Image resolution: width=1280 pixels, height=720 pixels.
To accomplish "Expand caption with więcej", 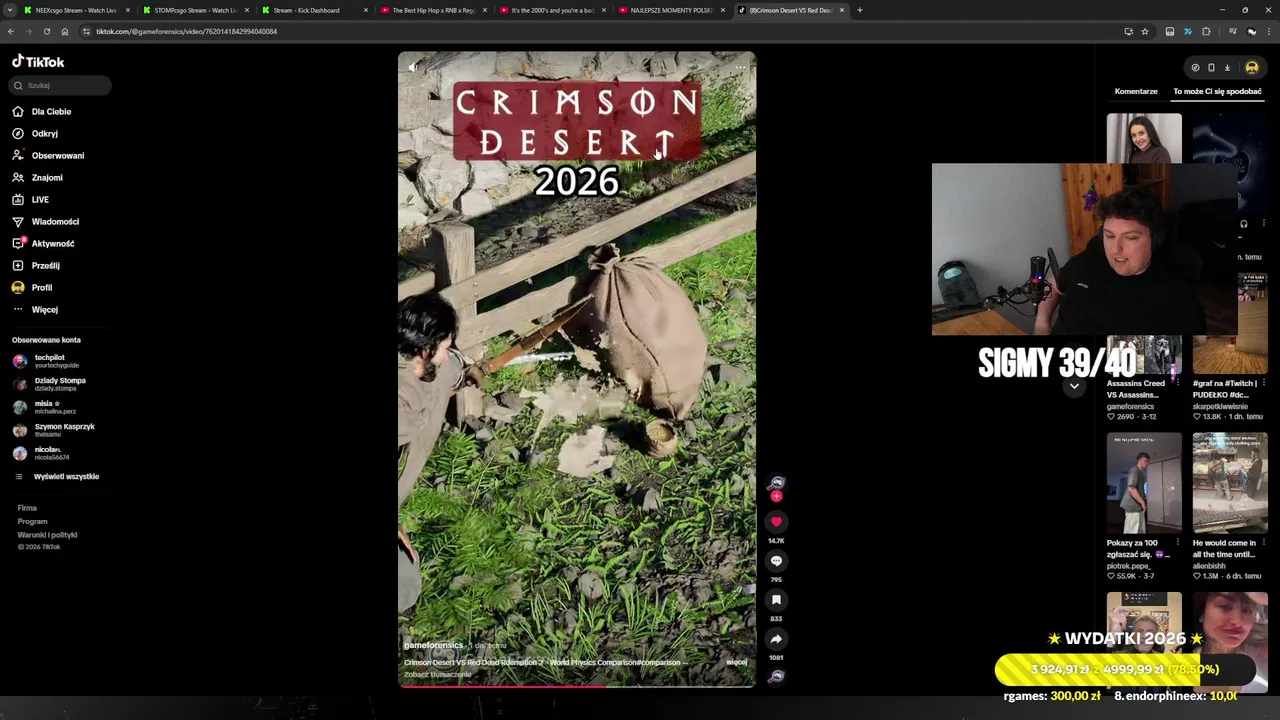I will [x=736, y=662].
